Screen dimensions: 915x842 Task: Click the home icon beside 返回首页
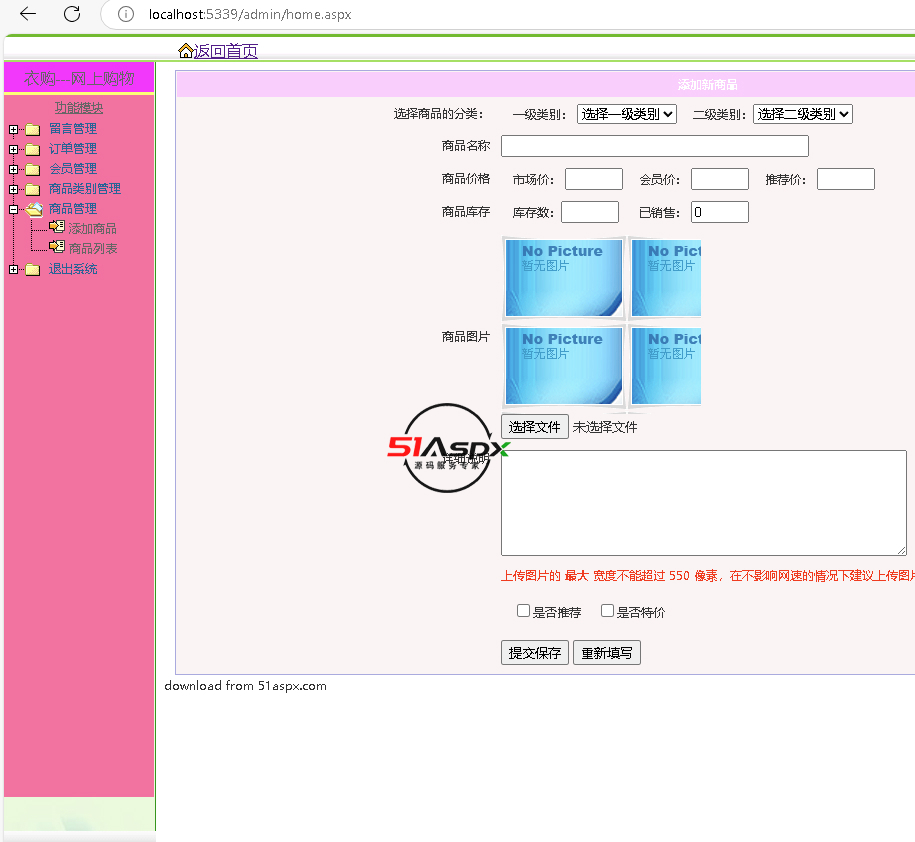(x=186, y=51)
